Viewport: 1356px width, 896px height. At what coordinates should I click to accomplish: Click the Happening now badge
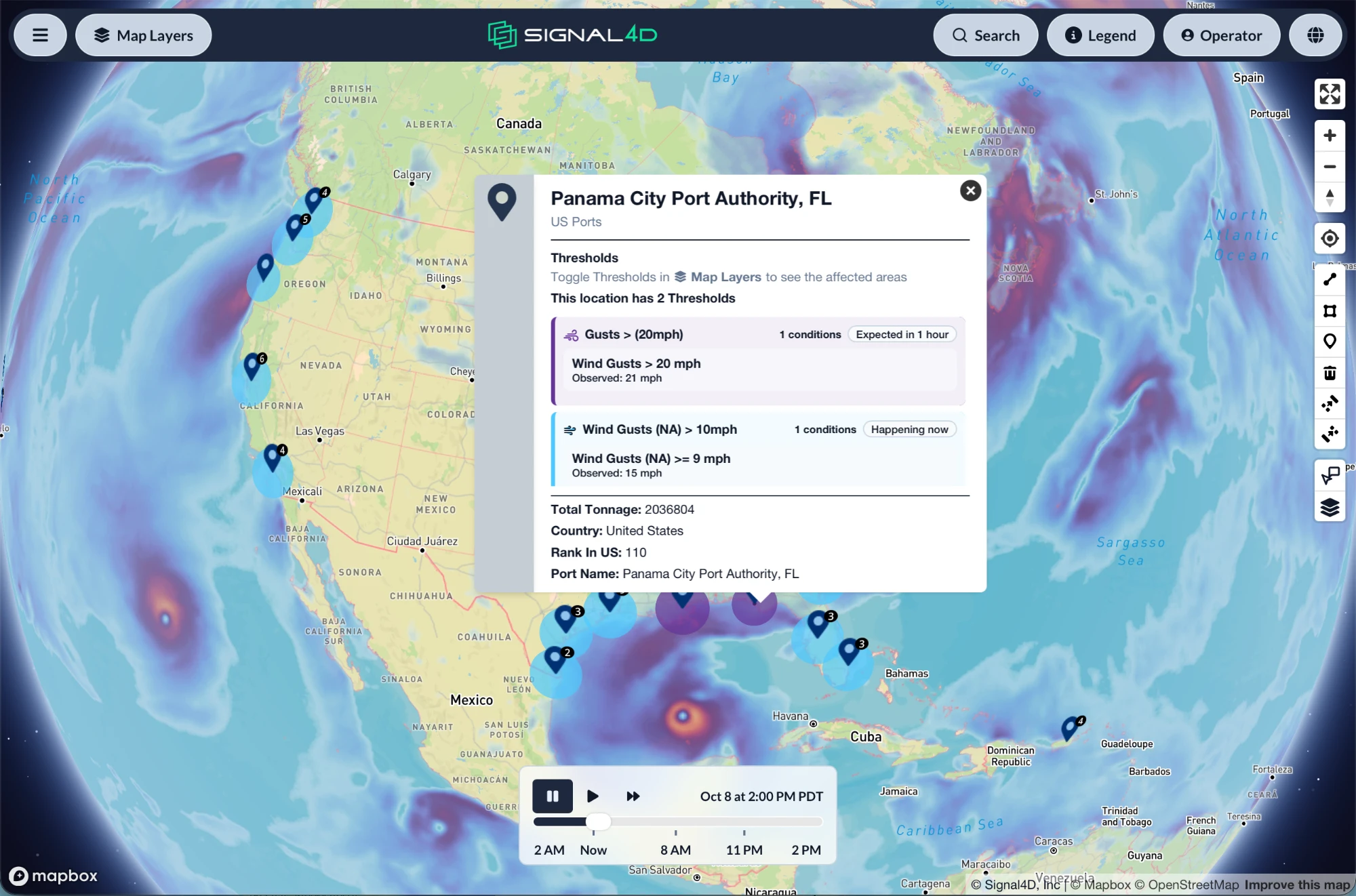click(x=909, y=429)
